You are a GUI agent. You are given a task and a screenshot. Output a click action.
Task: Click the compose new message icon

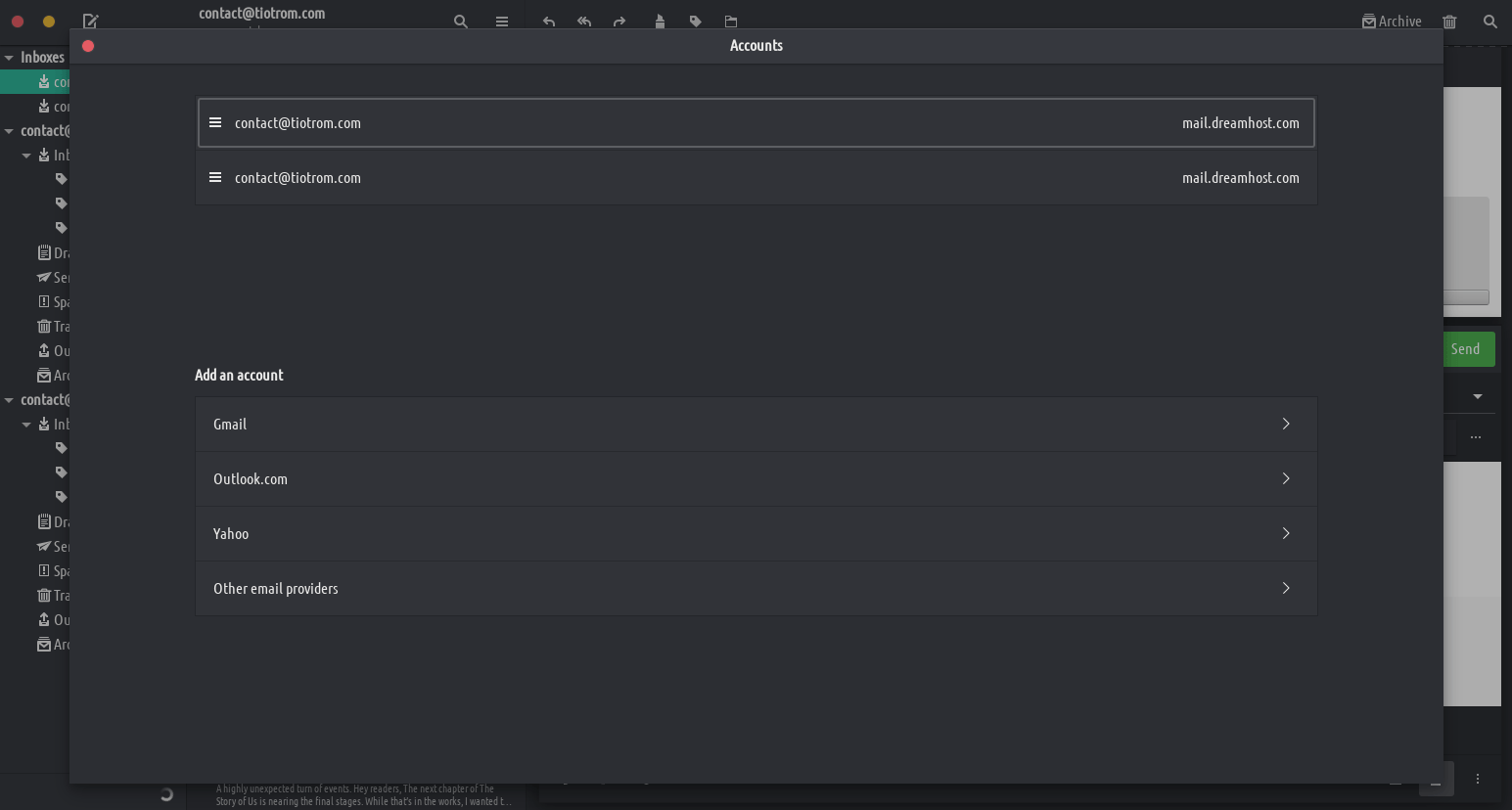[x=90, y=21]
